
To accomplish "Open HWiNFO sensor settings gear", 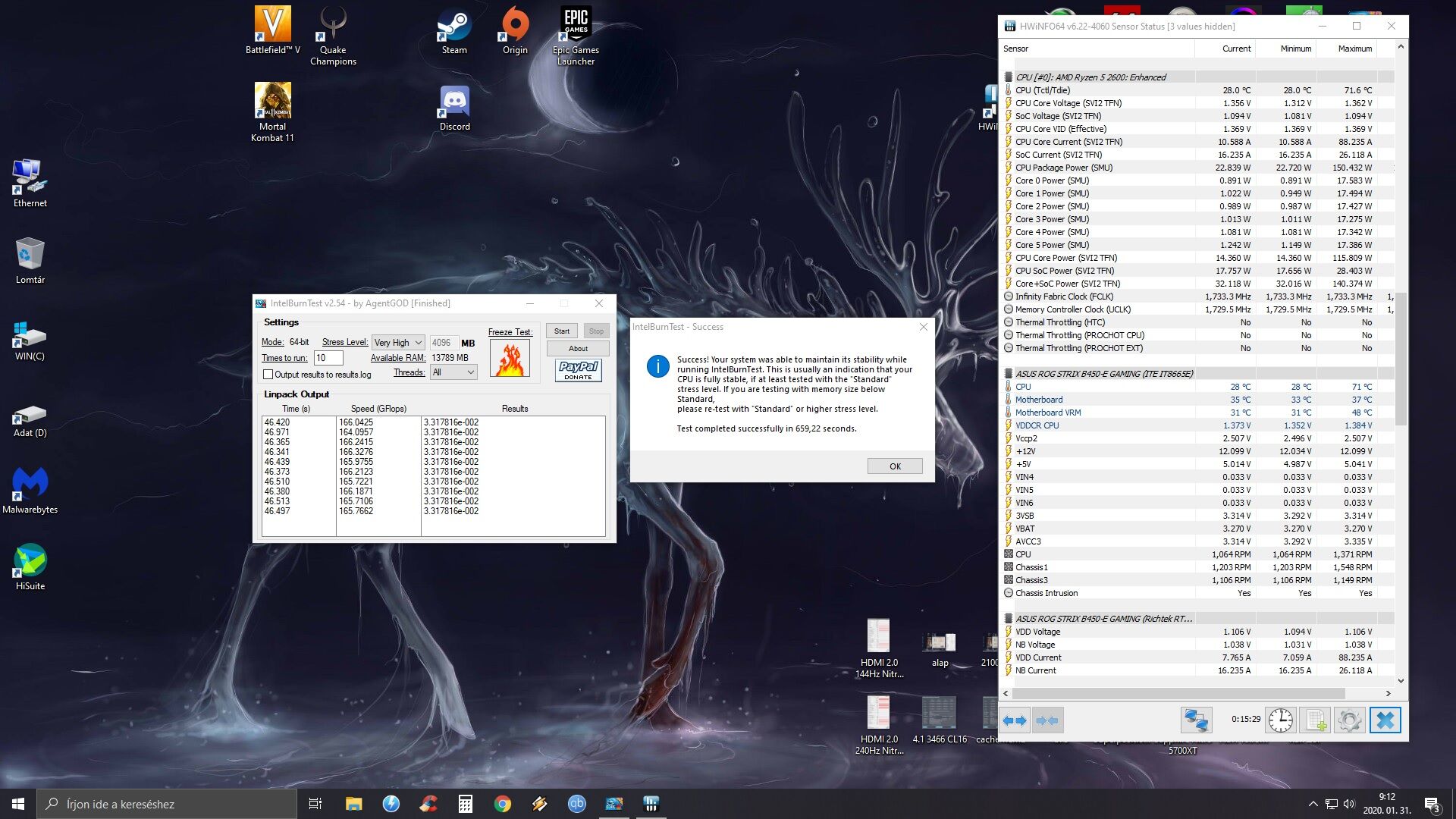I will [x=1349, y=720].
